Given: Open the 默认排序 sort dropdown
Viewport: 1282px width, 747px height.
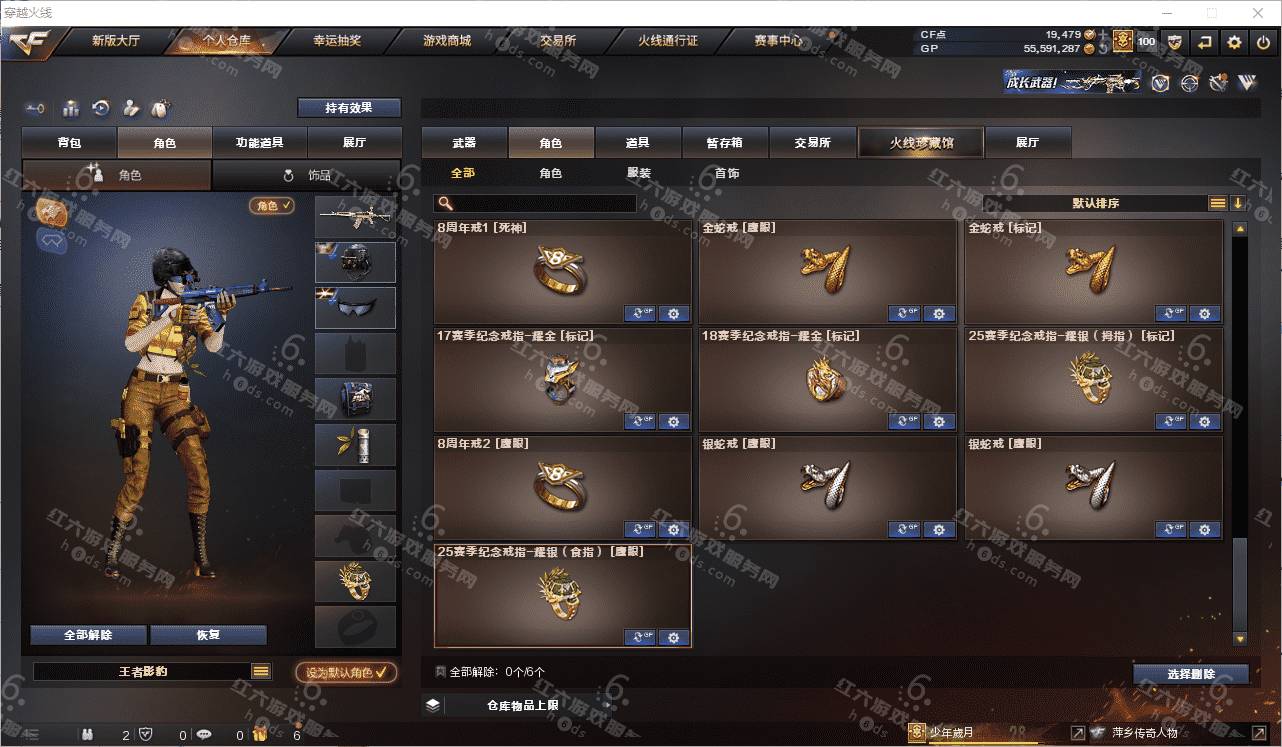Looking at the screenshot, I should point(1095,203).
